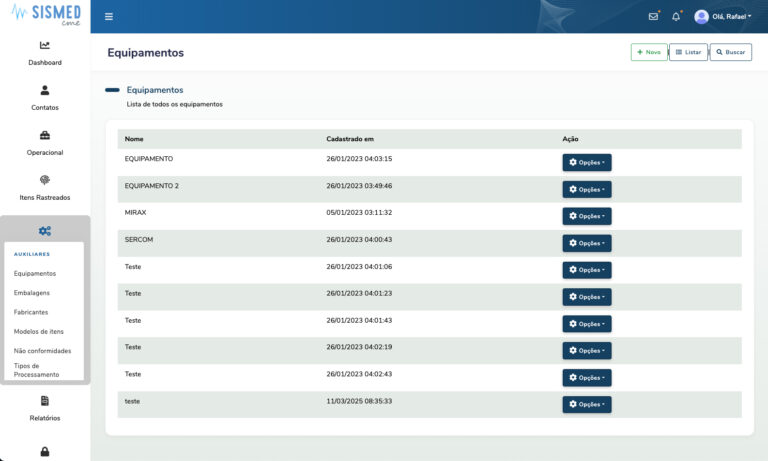Select Embalagens in Auxiliares menu
The height and width of the screenshot is (461, 768).
click(32, 293)
